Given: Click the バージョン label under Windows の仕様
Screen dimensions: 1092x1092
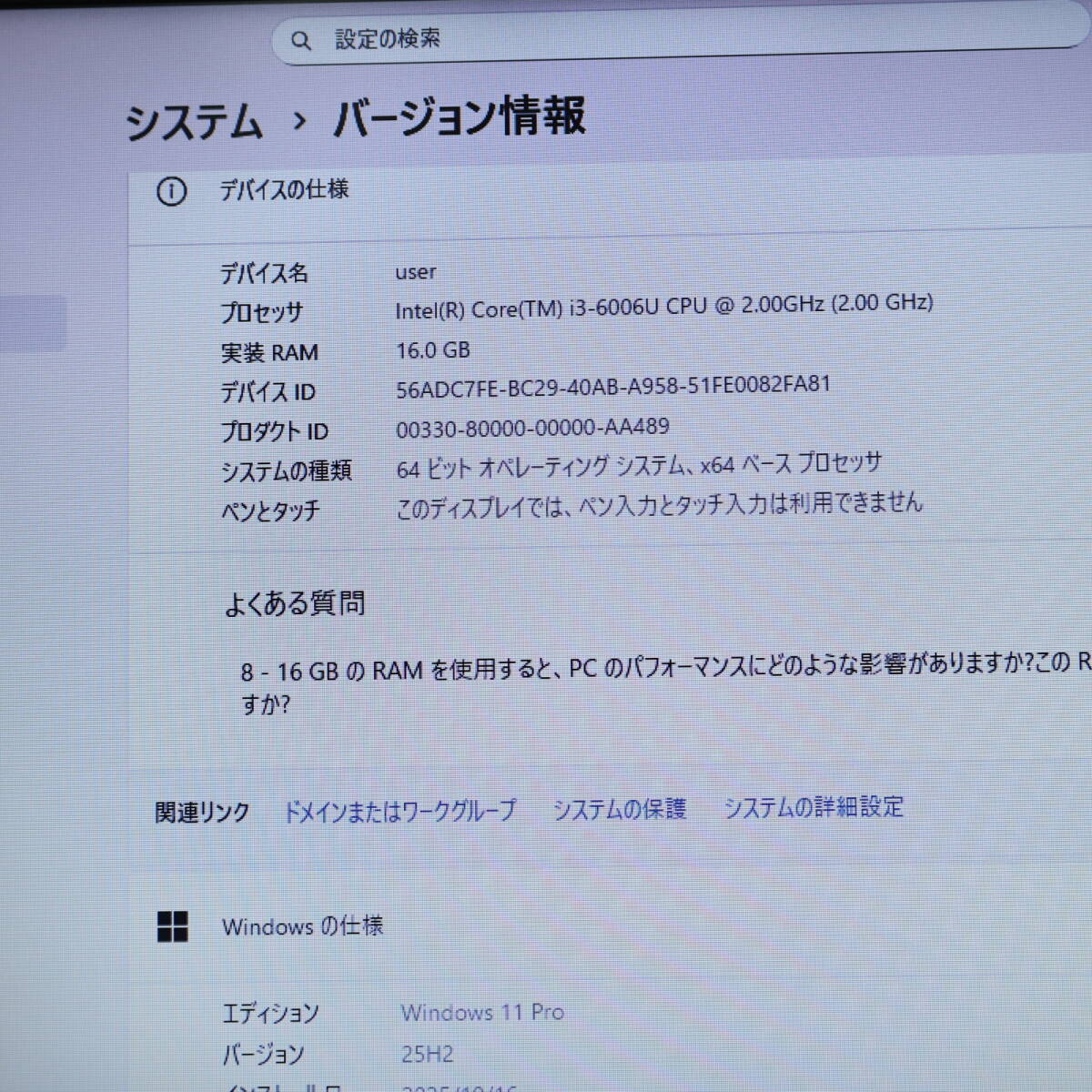Looking at the screenshot, I should [263, 1055].
